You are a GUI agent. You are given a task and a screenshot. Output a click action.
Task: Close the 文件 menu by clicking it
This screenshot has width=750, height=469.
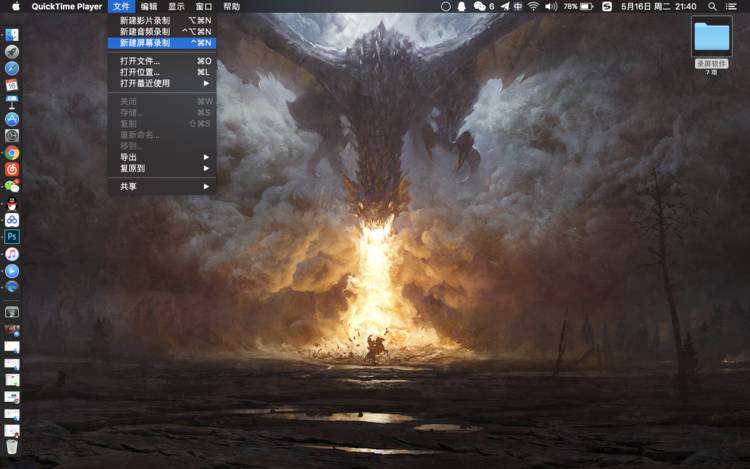121,7
